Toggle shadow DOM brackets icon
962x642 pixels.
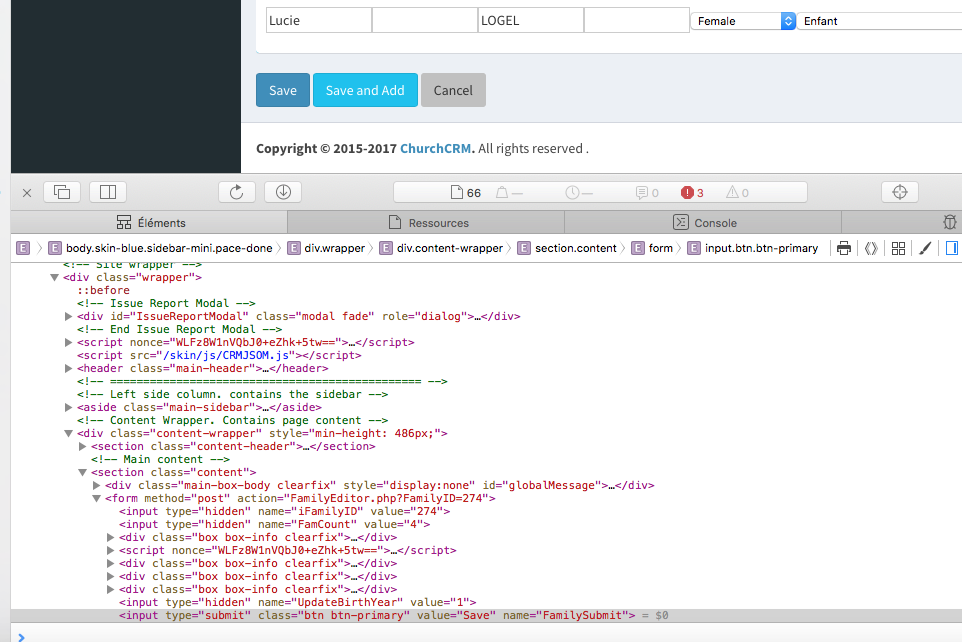(x=871, y=248)
